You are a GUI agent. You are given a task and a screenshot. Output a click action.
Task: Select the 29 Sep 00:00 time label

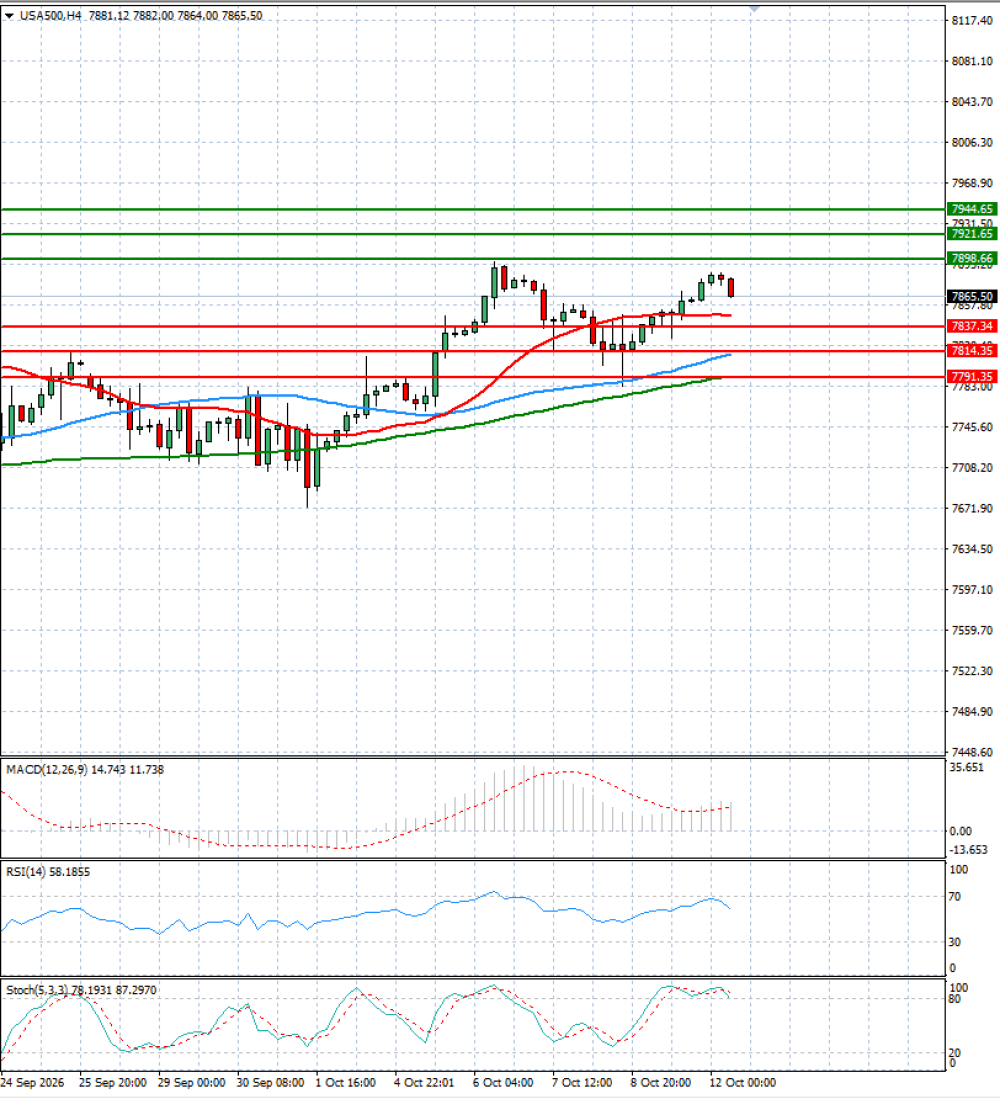click(x=192, y=1082)
